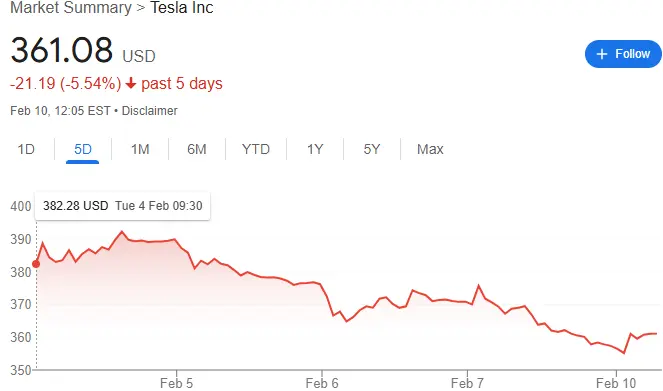Click the red down arrow icon
Viewport: 663px width, 391px height.
click(131, 83)
